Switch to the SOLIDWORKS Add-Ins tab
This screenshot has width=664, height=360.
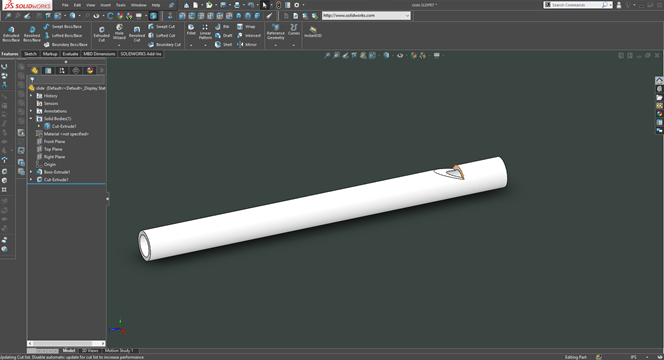click(x=141, y=54)
